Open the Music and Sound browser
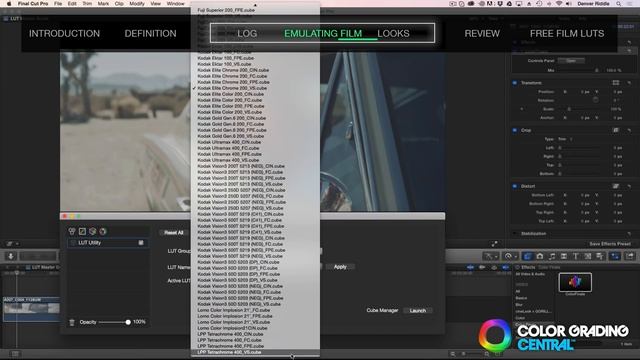The height and width of the screenshot is (360, 640). (x=552, y=256)
